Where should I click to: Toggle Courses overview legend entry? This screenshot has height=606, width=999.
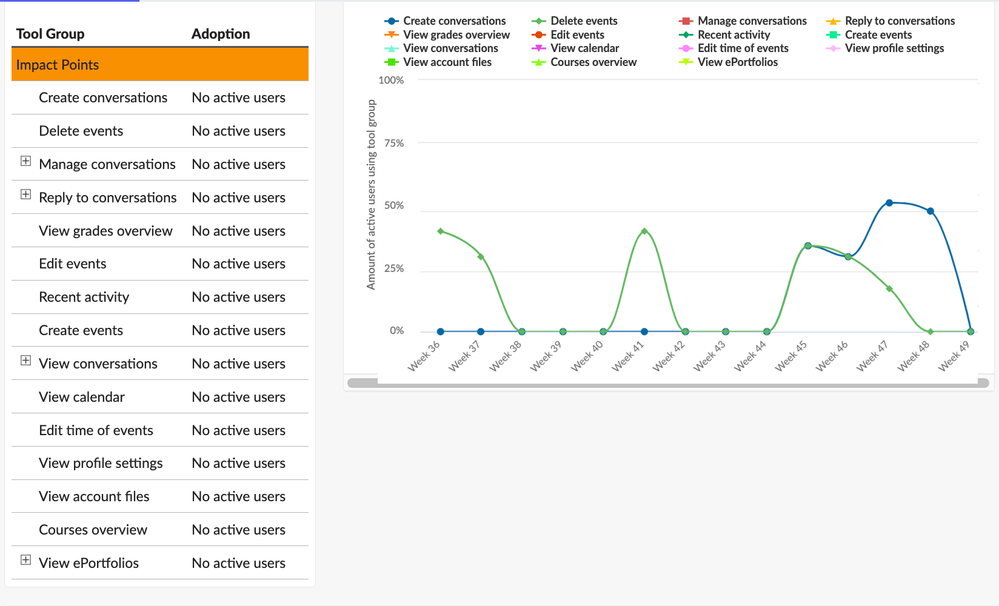584,62
